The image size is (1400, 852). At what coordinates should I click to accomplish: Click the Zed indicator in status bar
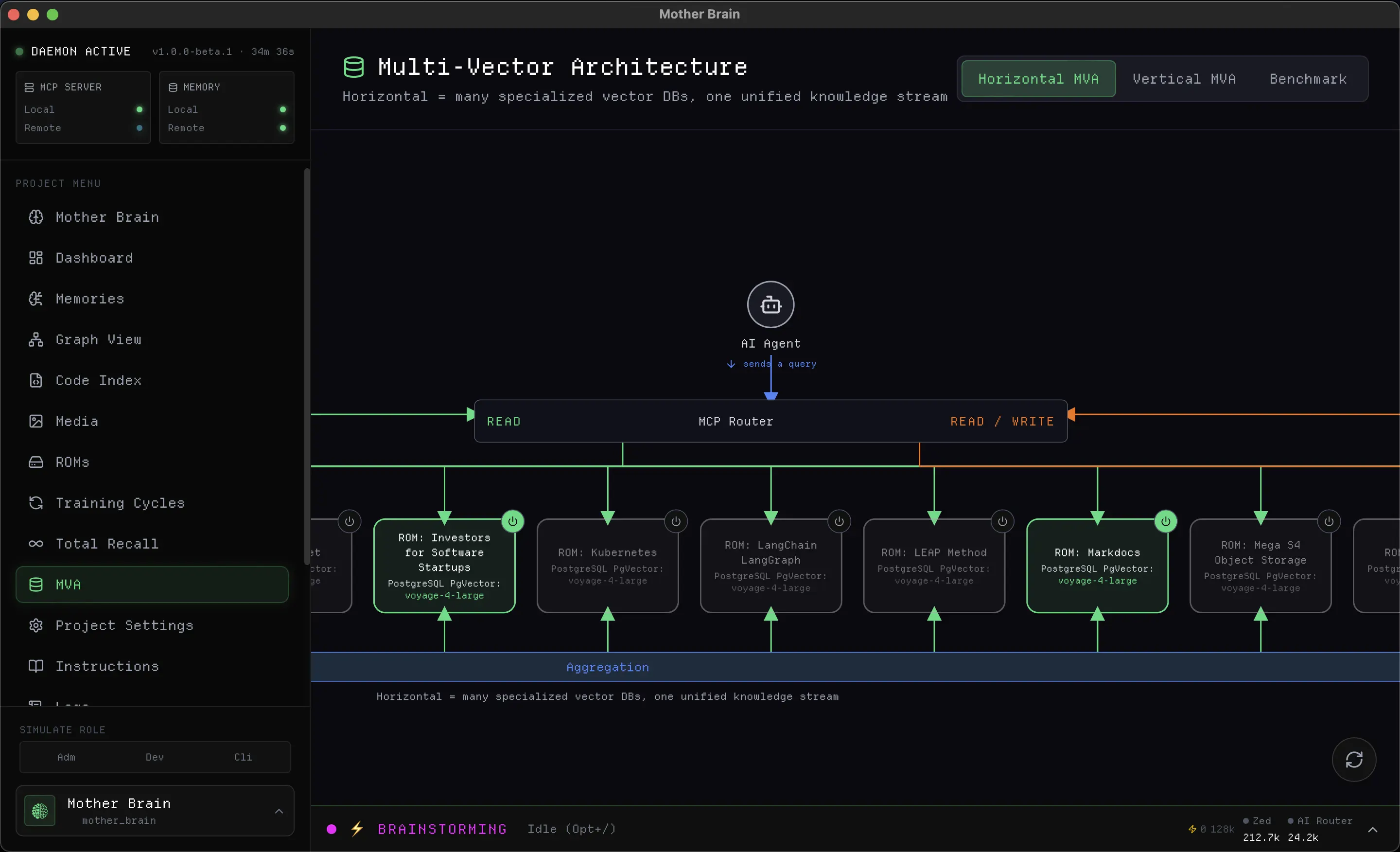pos(1257,821)
